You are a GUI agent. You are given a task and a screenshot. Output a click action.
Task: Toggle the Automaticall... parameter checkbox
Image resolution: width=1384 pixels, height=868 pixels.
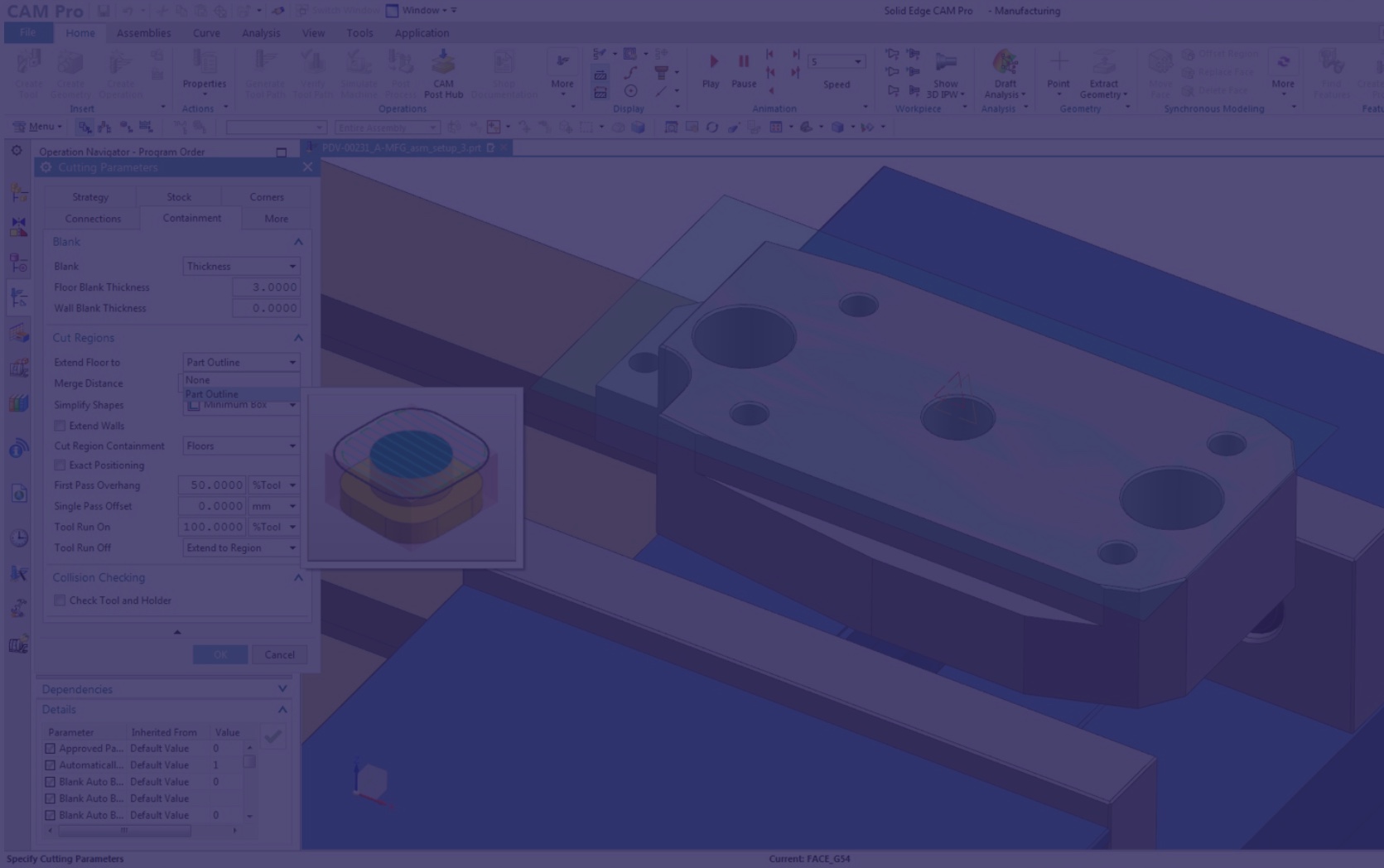click(x=50, y=765)
